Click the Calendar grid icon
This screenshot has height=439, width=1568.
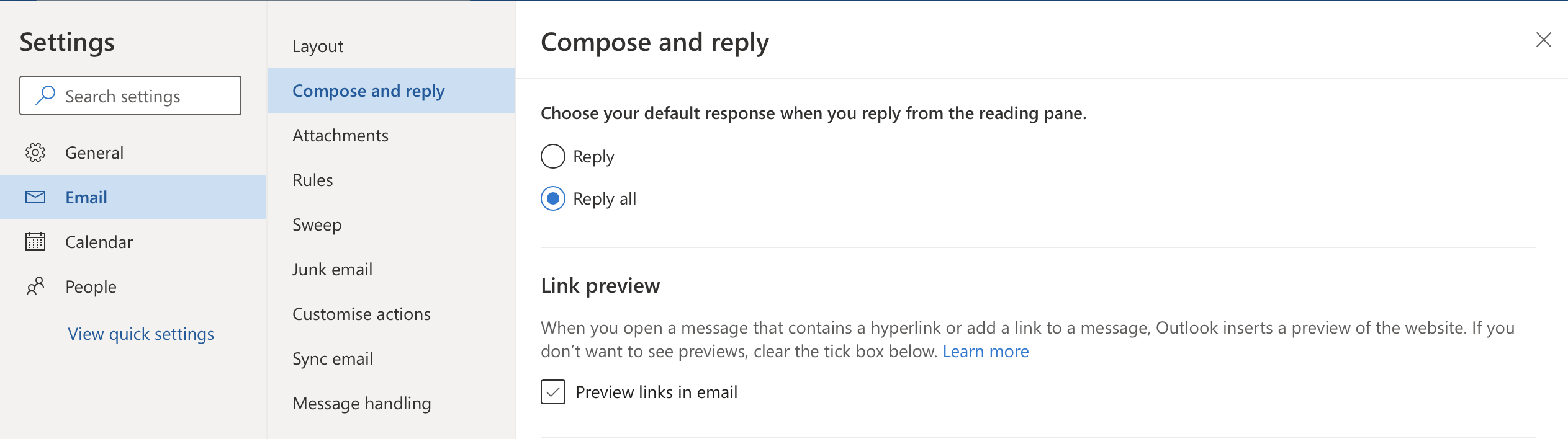click(35, 242)
